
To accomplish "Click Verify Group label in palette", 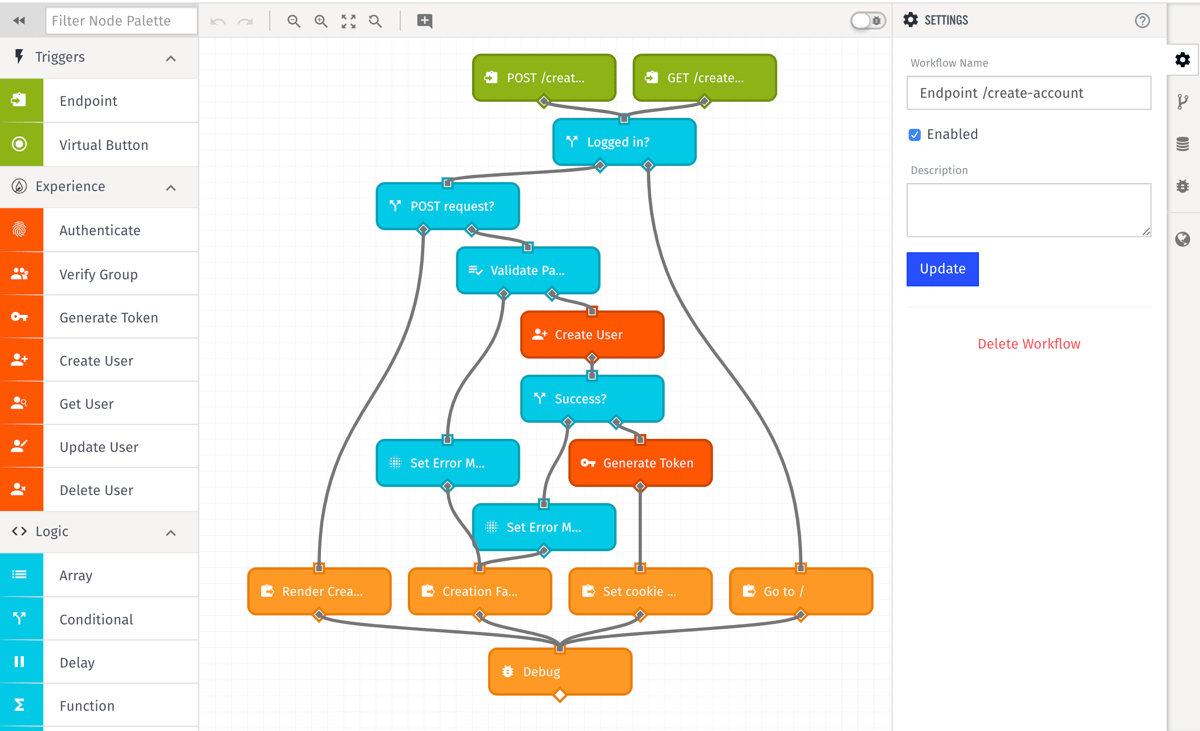I will [x=99, y=274].
